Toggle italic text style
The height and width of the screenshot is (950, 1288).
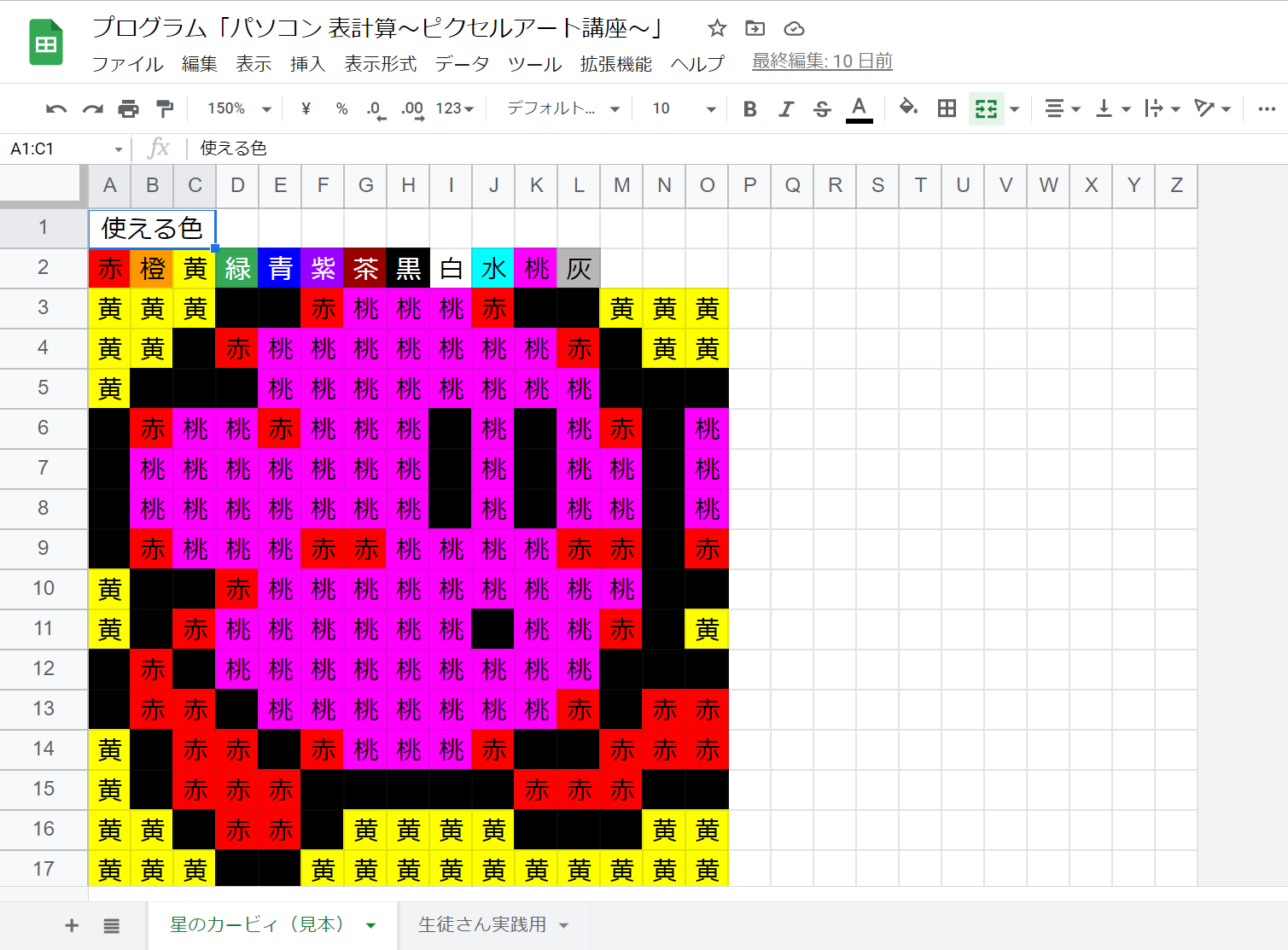click(x=786, y=108)
